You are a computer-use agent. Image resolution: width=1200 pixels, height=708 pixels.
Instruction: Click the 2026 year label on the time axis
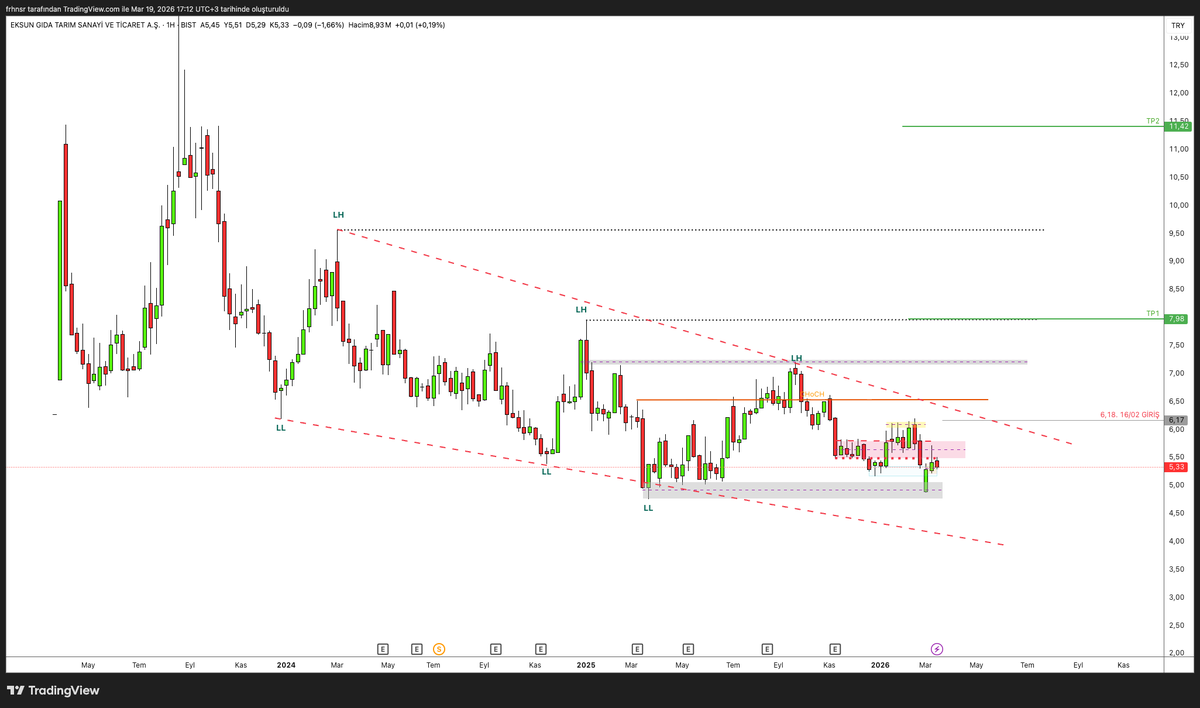(880, 665)
